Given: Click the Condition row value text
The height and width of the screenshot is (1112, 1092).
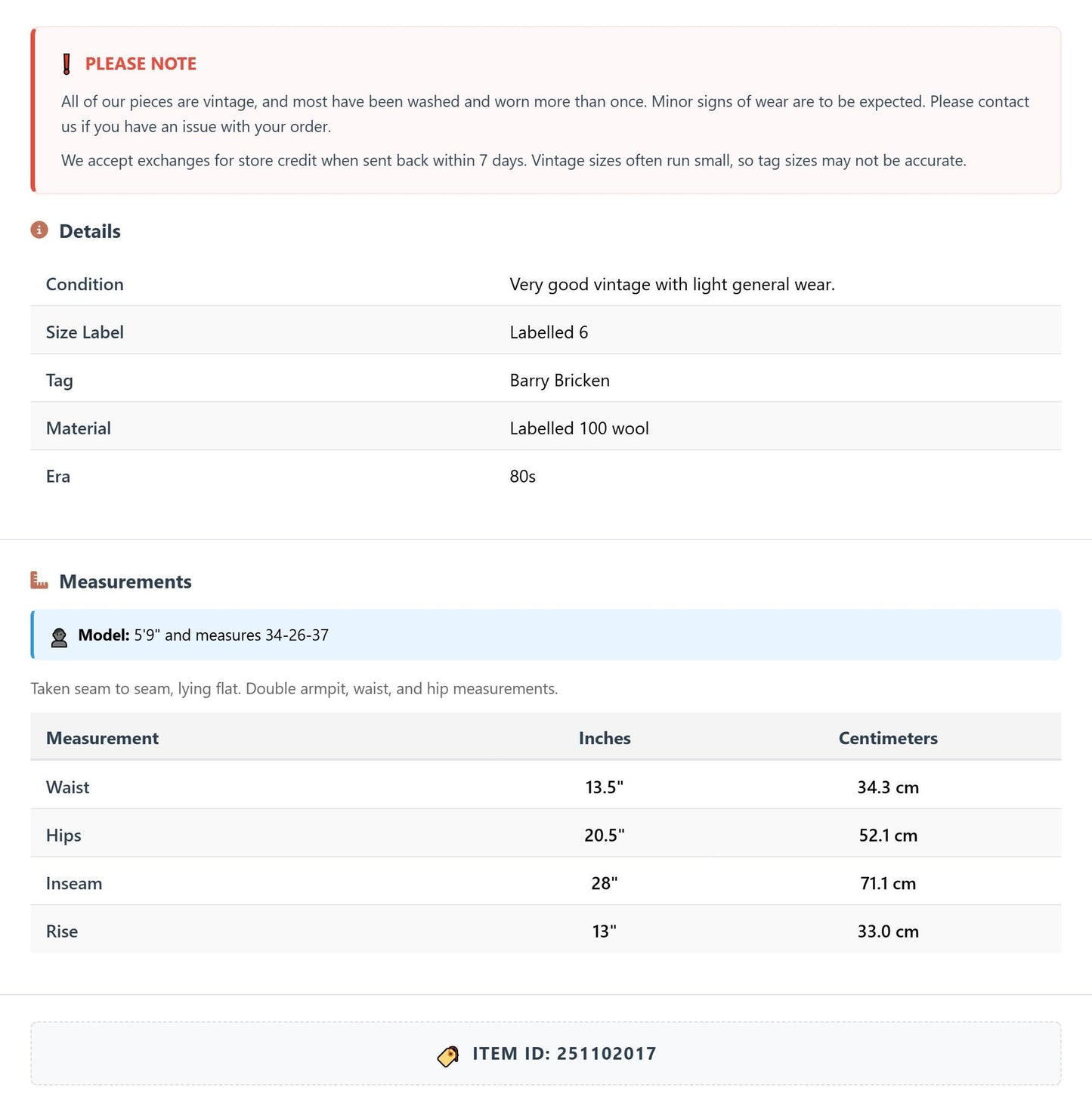Looking at the screenshot, I should click(672, 285).
